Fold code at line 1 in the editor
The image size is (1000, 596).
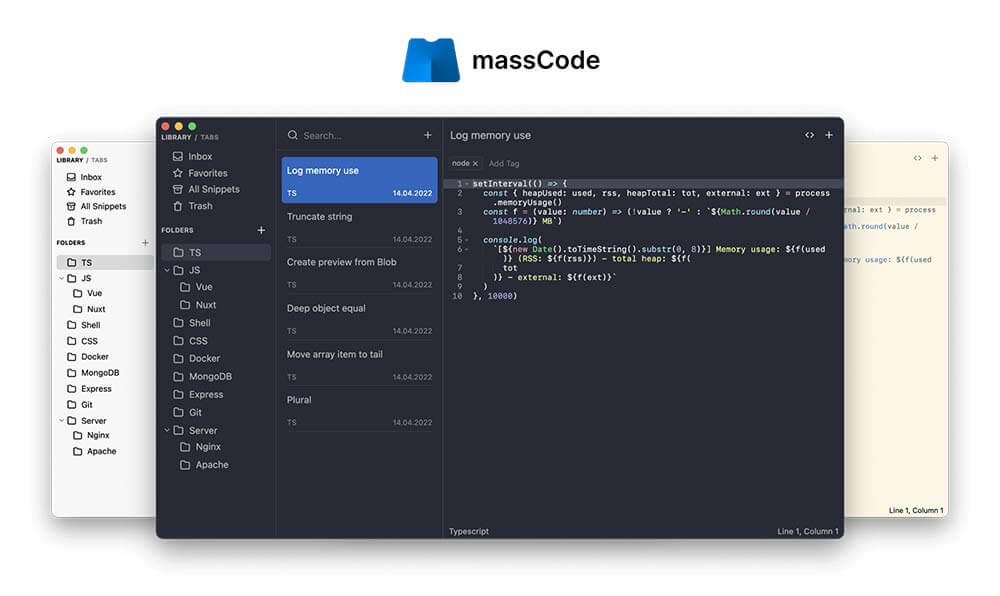(467, 184)
